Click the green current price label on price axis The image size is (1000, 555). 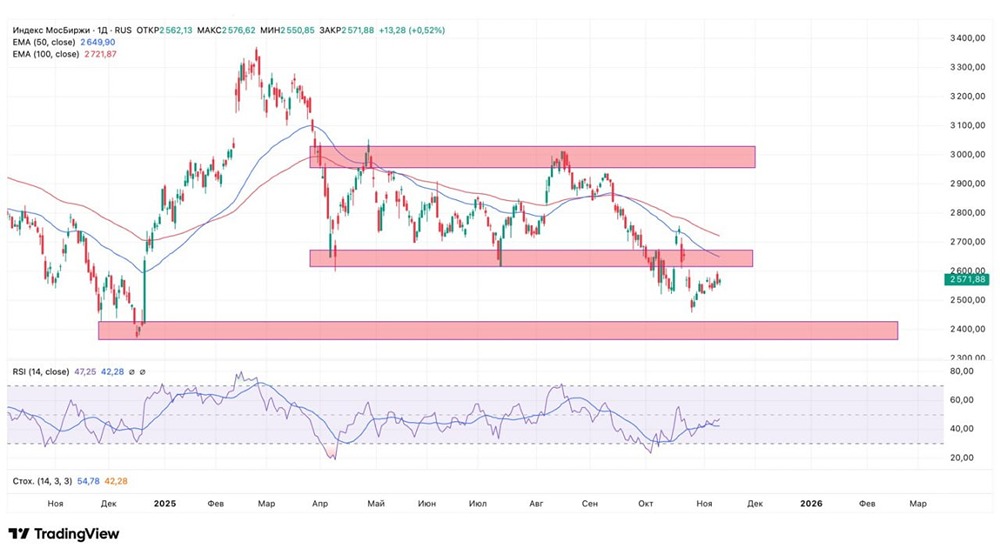pyautogui.click(x=967, y=279)
